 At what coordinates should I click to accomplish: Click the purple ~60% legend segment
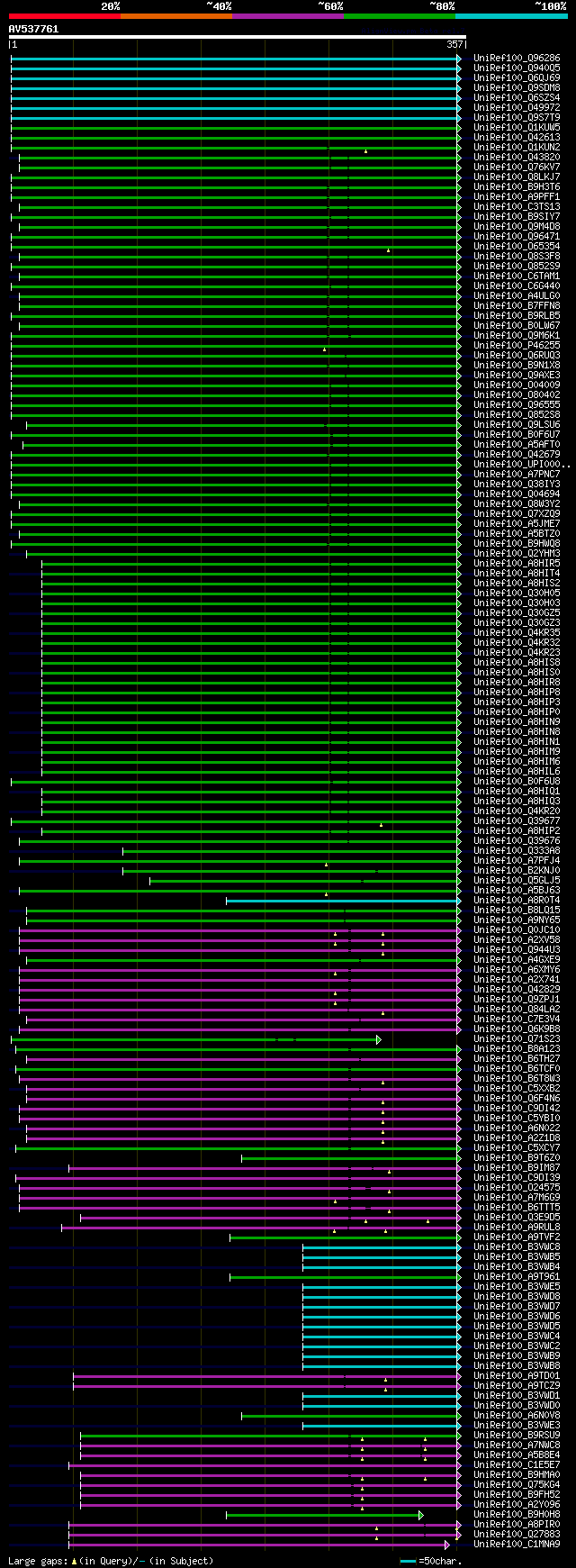(x=288, y=15)
